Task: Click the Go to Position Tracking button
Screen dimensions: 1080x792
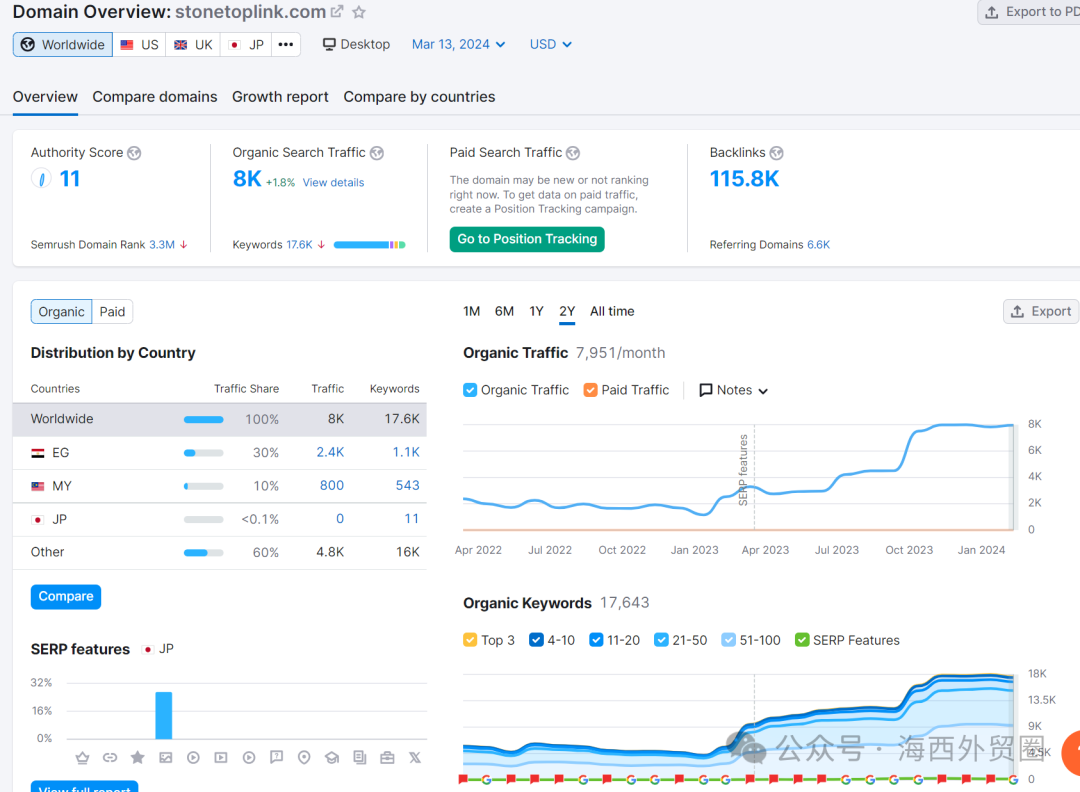Action: tap(527, 240)
